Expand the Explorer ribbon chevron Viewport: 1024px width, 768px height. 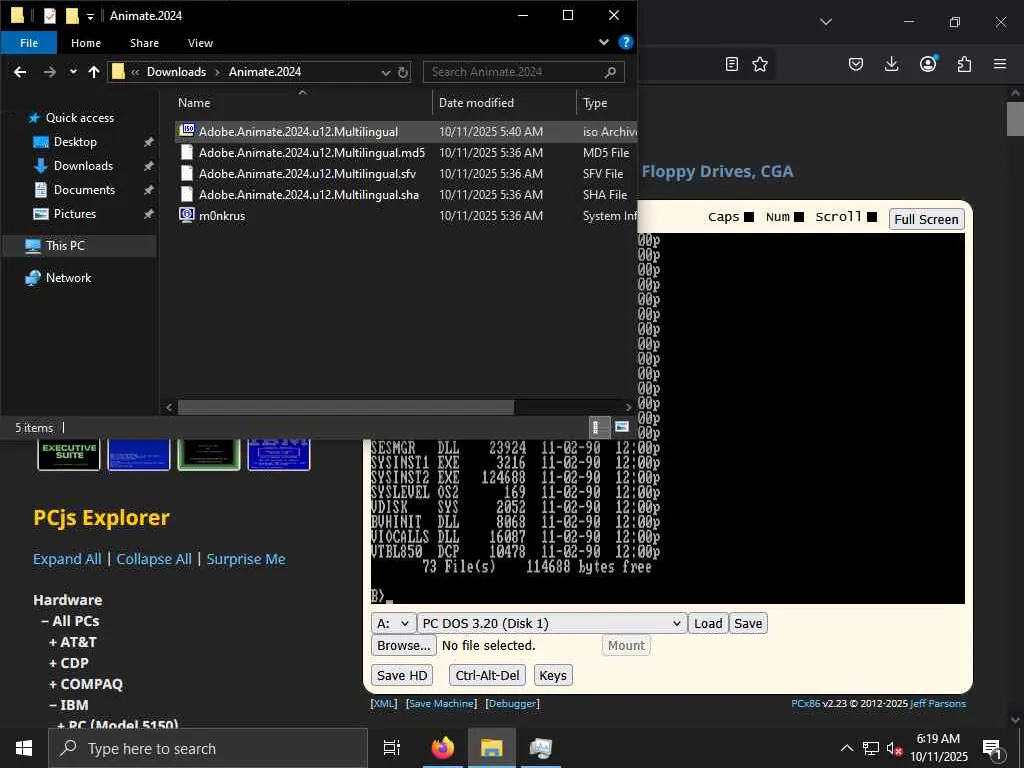[x=604, y=42]
